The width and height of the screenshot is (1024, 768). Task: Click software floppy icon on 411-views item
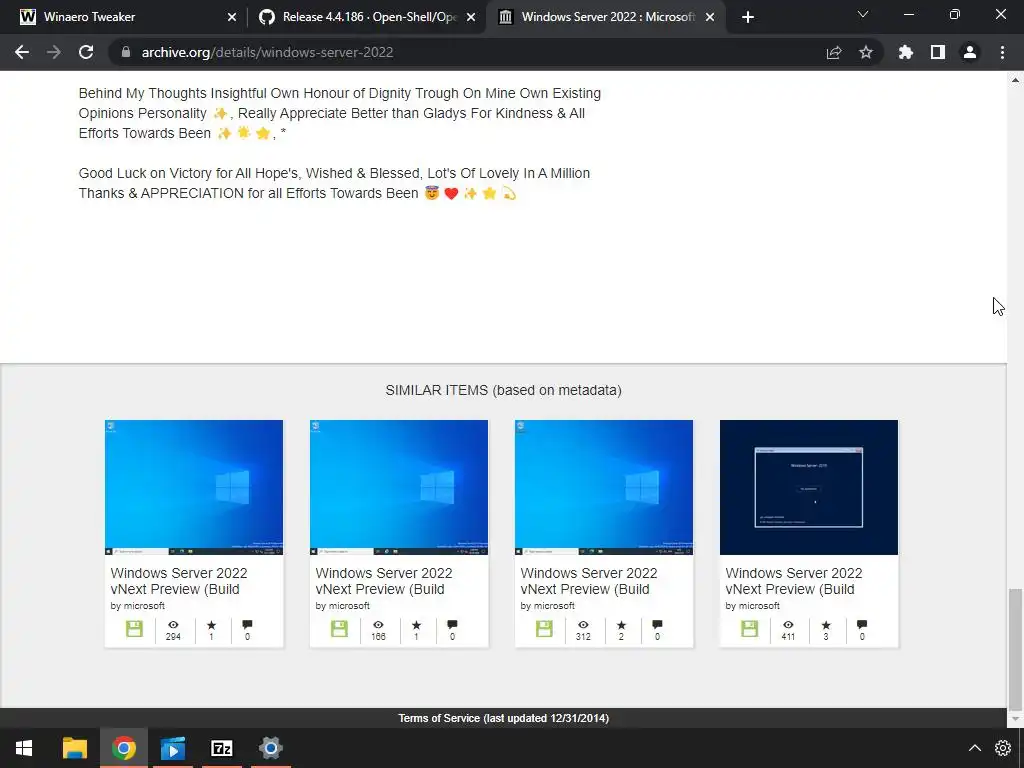750,629
